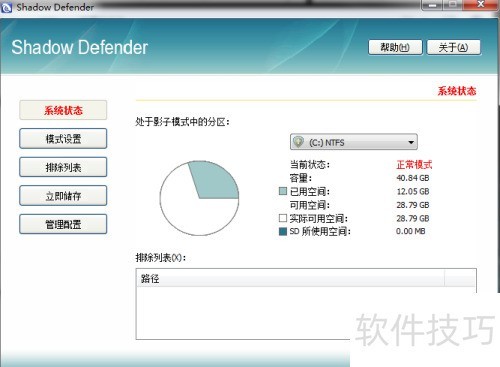
Task: Click the 当前状态 label
Action: coord(309,164)
